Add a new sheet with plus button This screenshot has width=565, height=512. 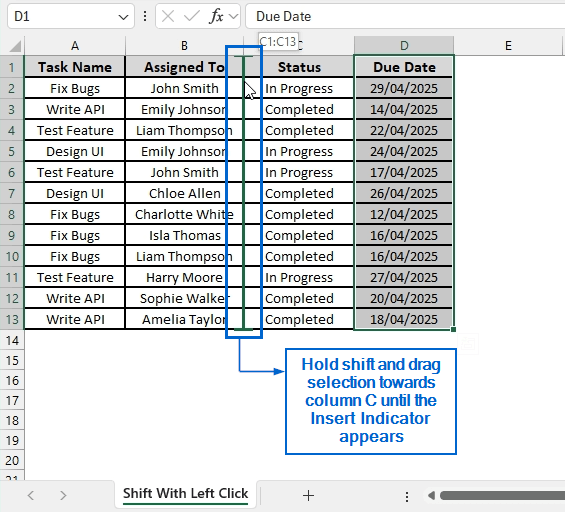[308, 496]
